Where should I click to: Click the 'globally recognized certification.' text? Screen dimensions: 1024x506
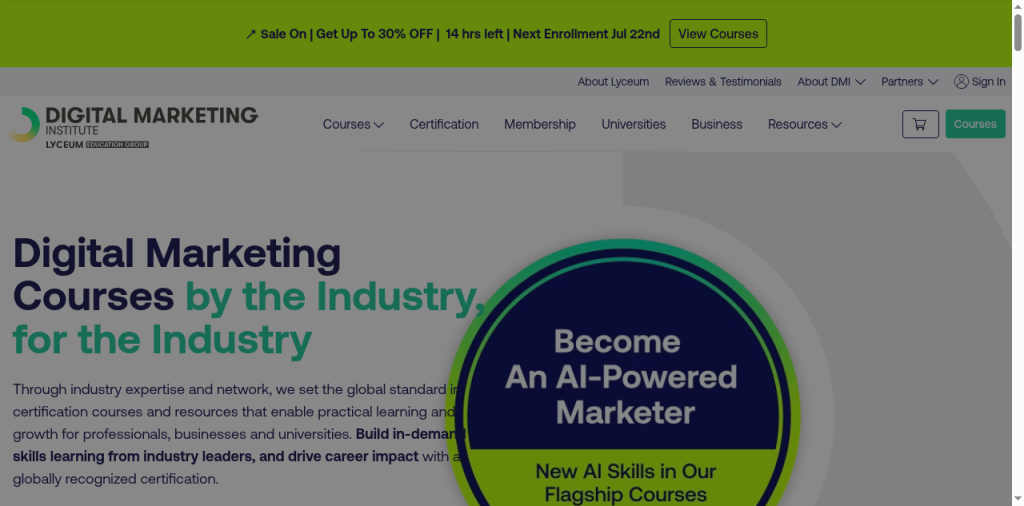(116, 479)
